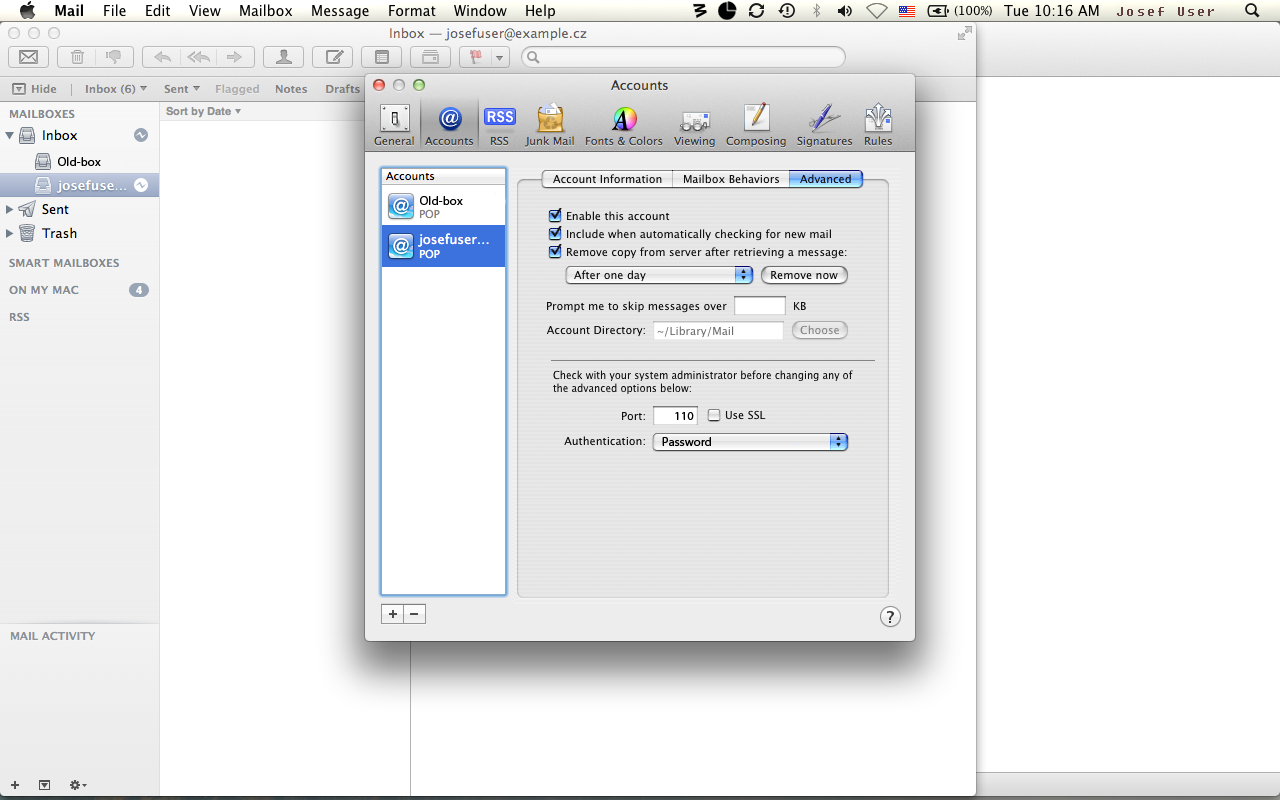The height and width of the screenshot is (800, 1280).
Task: Click the Delete trash toolbar icon
Action: (77, 57)
